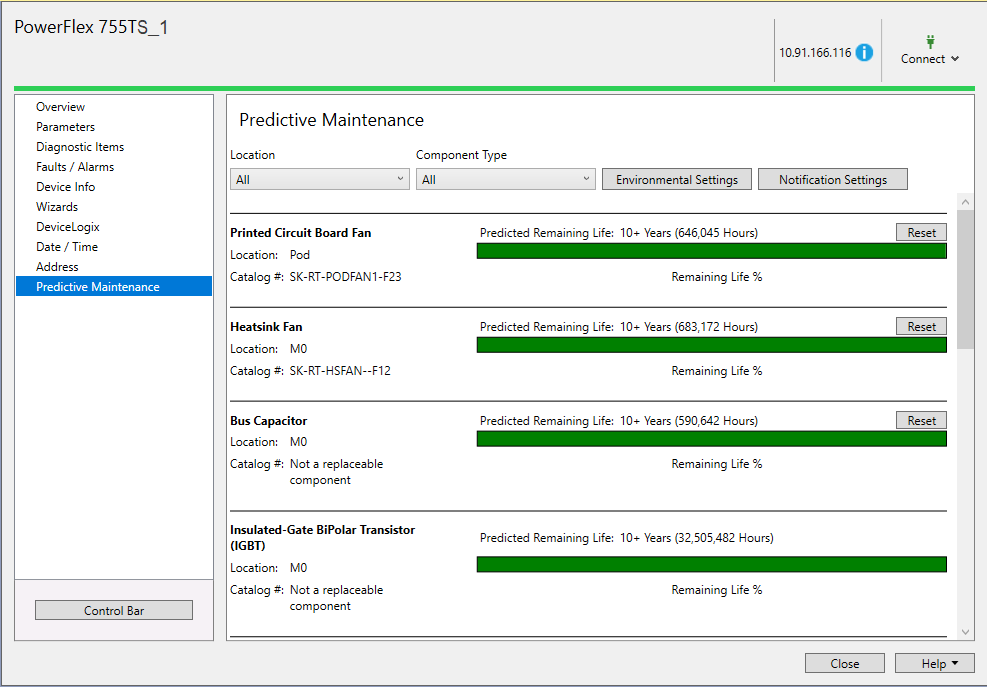The height and width of the screenshot is (687, 987).
Task: Go to the Overview page
Action: pos(114,106)
